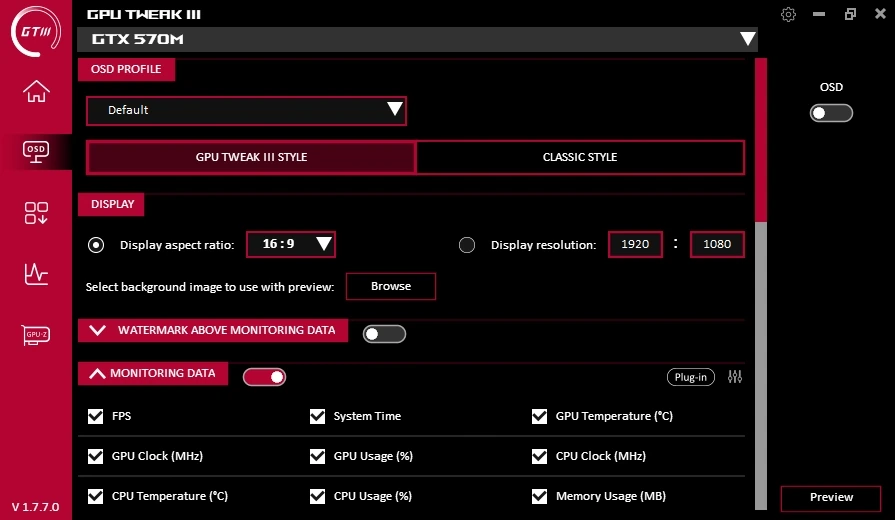Uncheck CPU Usage (%) checkbox
The width and height of the screenshot is (895, 520).
[317, 496]
